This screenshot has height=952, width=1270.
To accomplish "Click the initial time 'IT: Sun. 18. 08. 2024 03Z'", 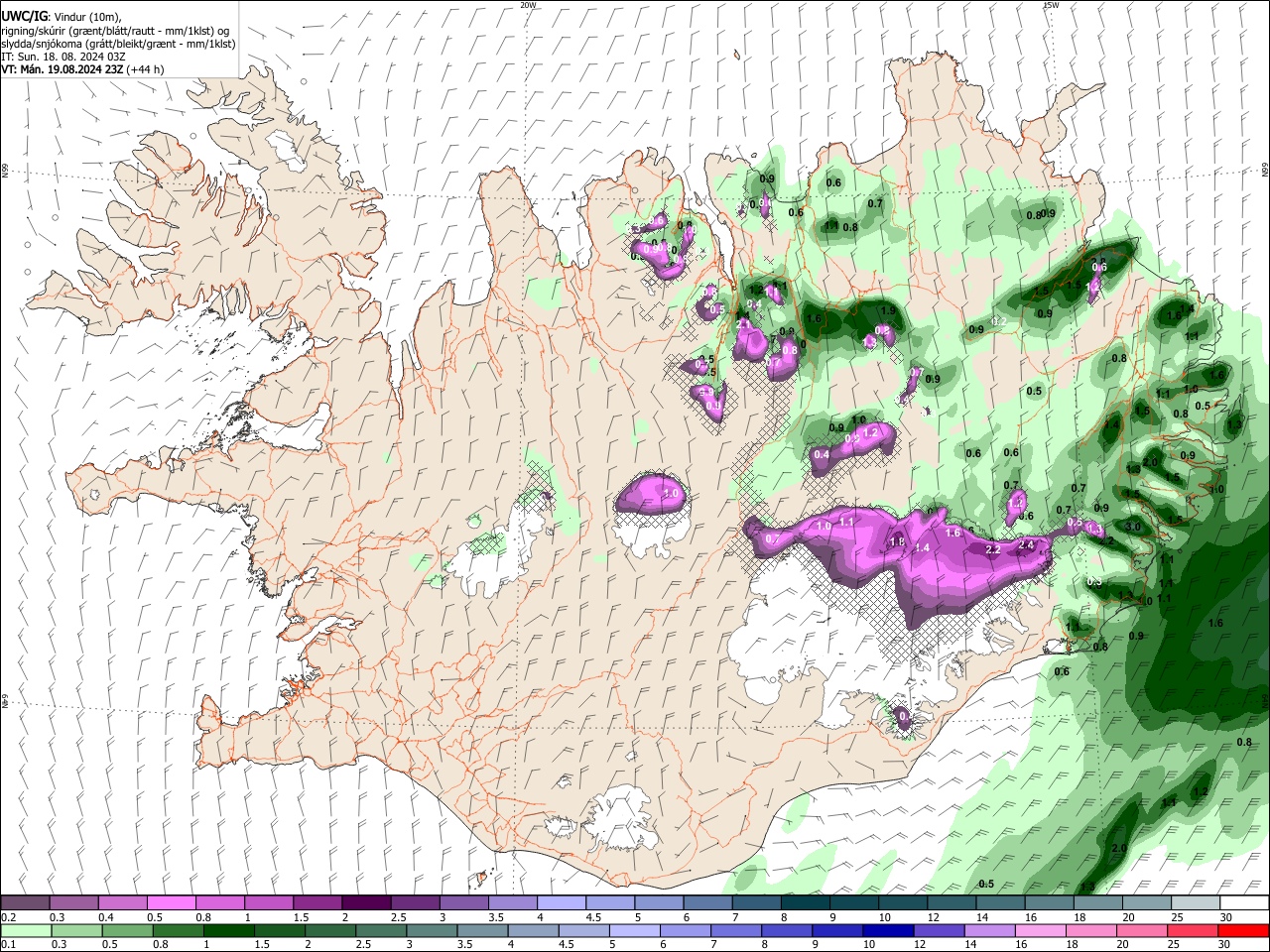I will coord(63,57).
